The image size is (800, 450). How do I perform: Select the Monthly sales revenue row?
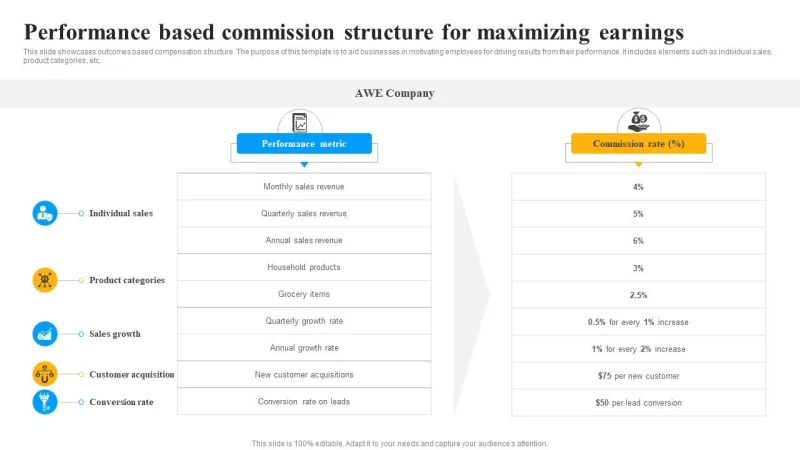[x=304, y=187]
